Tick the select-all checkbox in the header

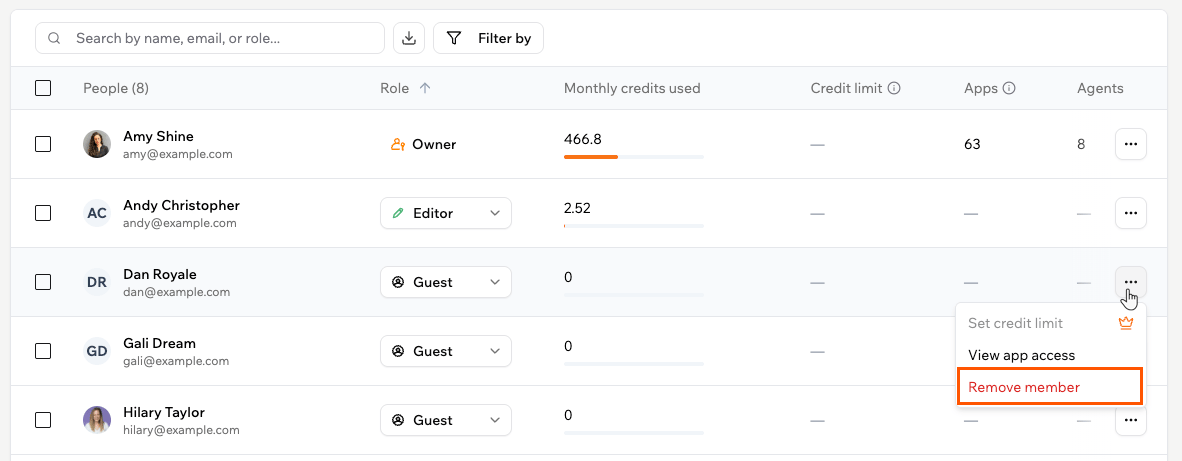pyautogui.click(x=43, y=88)
